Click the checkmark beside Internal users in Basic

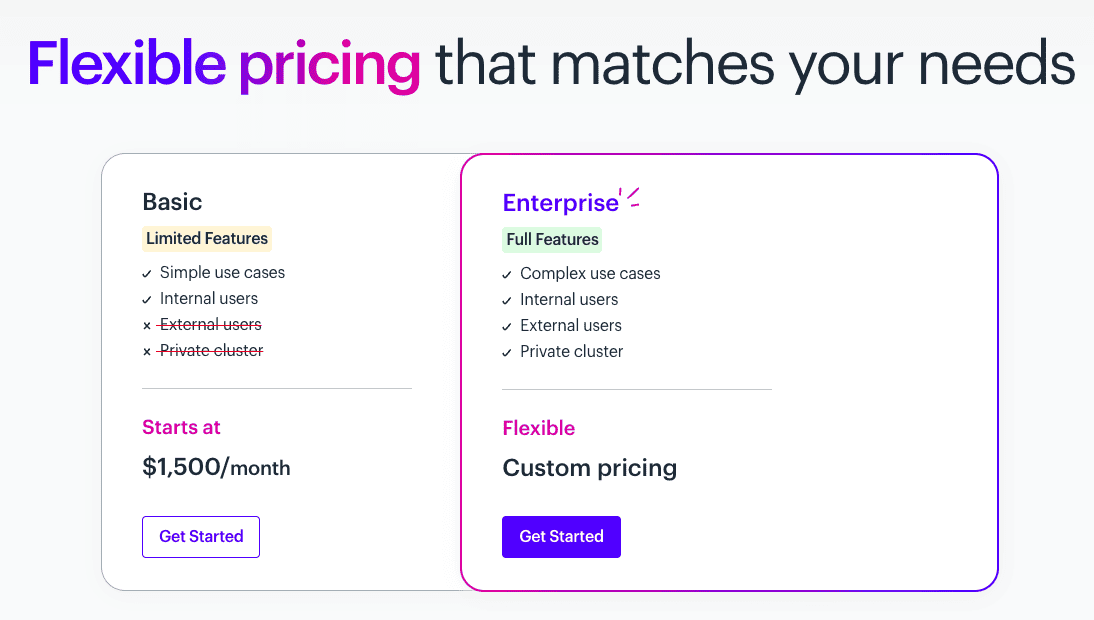click(x=147, y=299)
